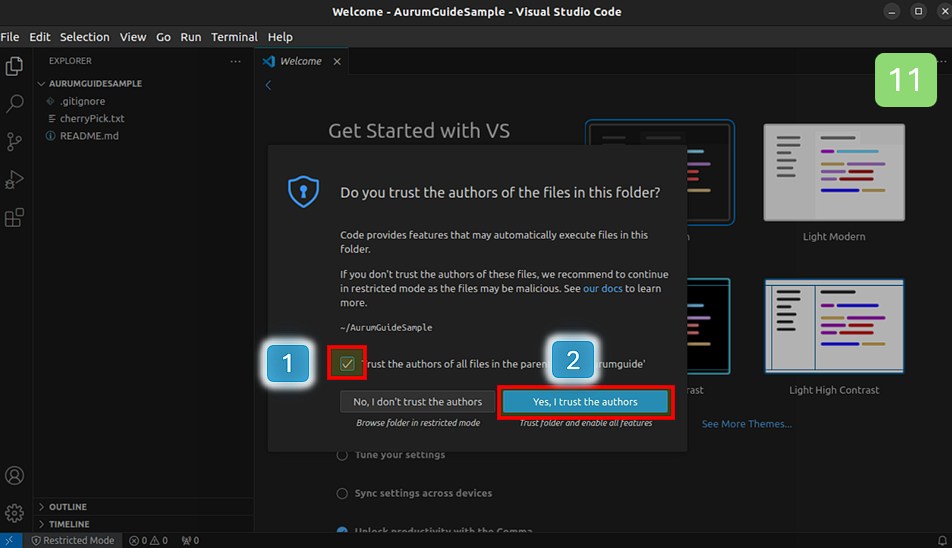Open the Accounts icon
This screenshot has height=548, width=952.
pos(15,475)
